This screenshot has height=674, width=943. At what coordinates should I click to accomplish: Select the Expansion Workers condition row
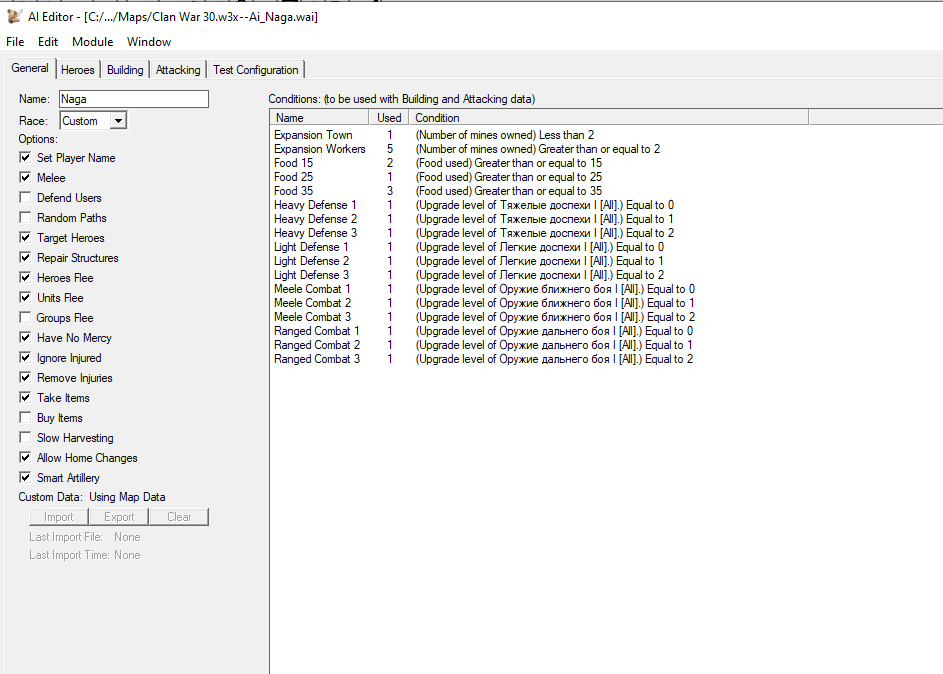coord(319,149)
